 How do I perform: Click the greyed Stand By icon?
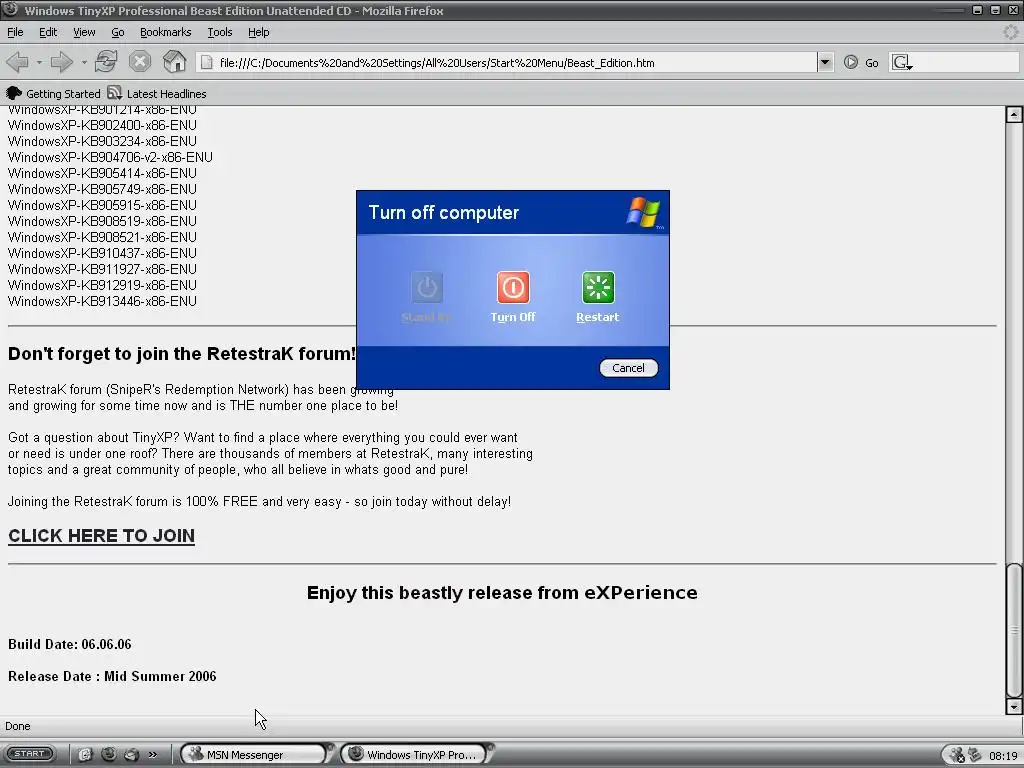pos(427,287)
